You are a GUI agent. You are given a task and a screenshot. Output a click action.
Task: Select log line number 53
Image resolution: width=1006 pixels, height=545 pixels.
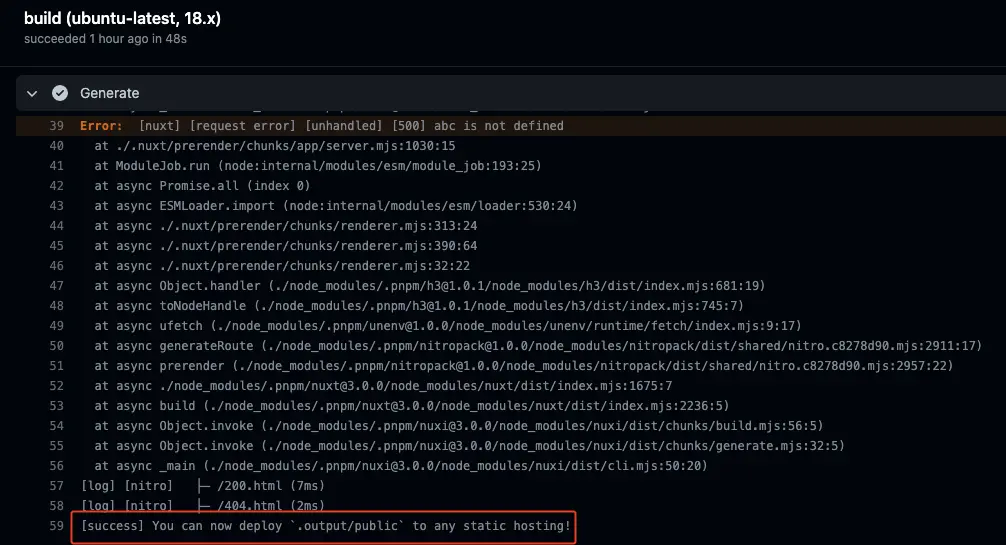tap(56, 406)
